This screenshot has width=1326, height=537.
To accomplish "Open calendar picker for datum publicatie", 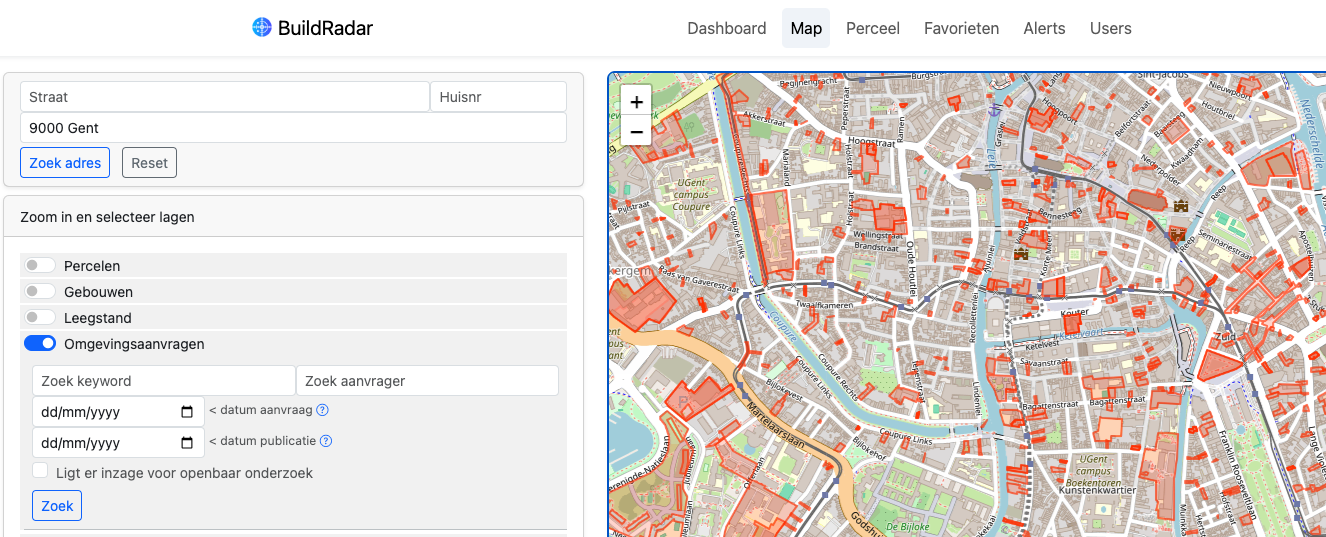I will point(187,443).
